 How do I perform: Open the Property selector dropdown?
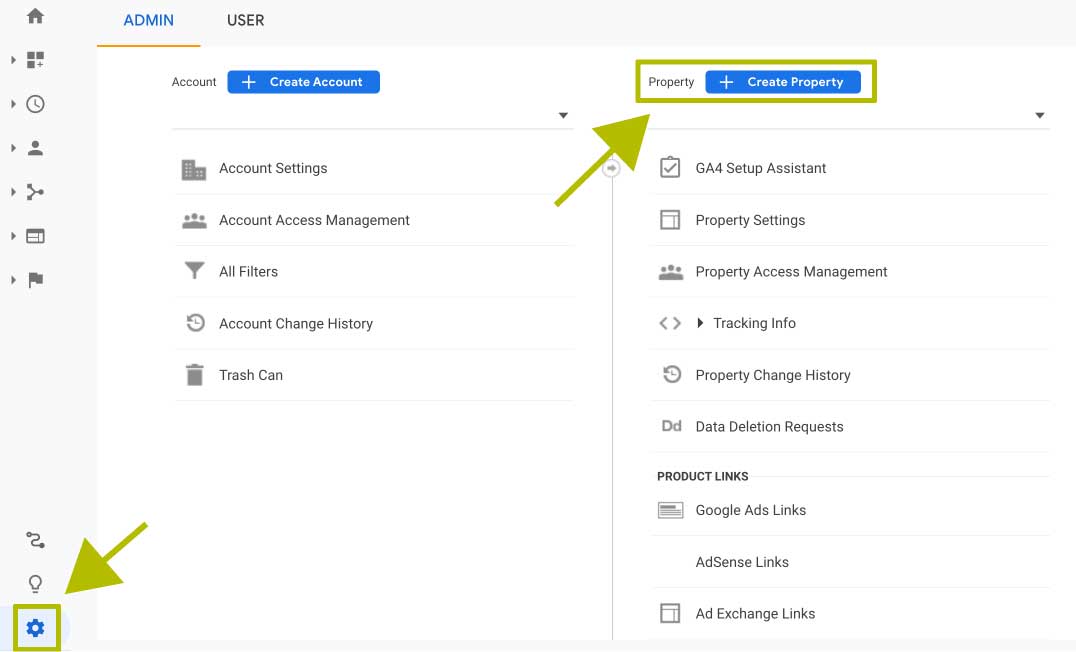click(x=1040, y=116)
